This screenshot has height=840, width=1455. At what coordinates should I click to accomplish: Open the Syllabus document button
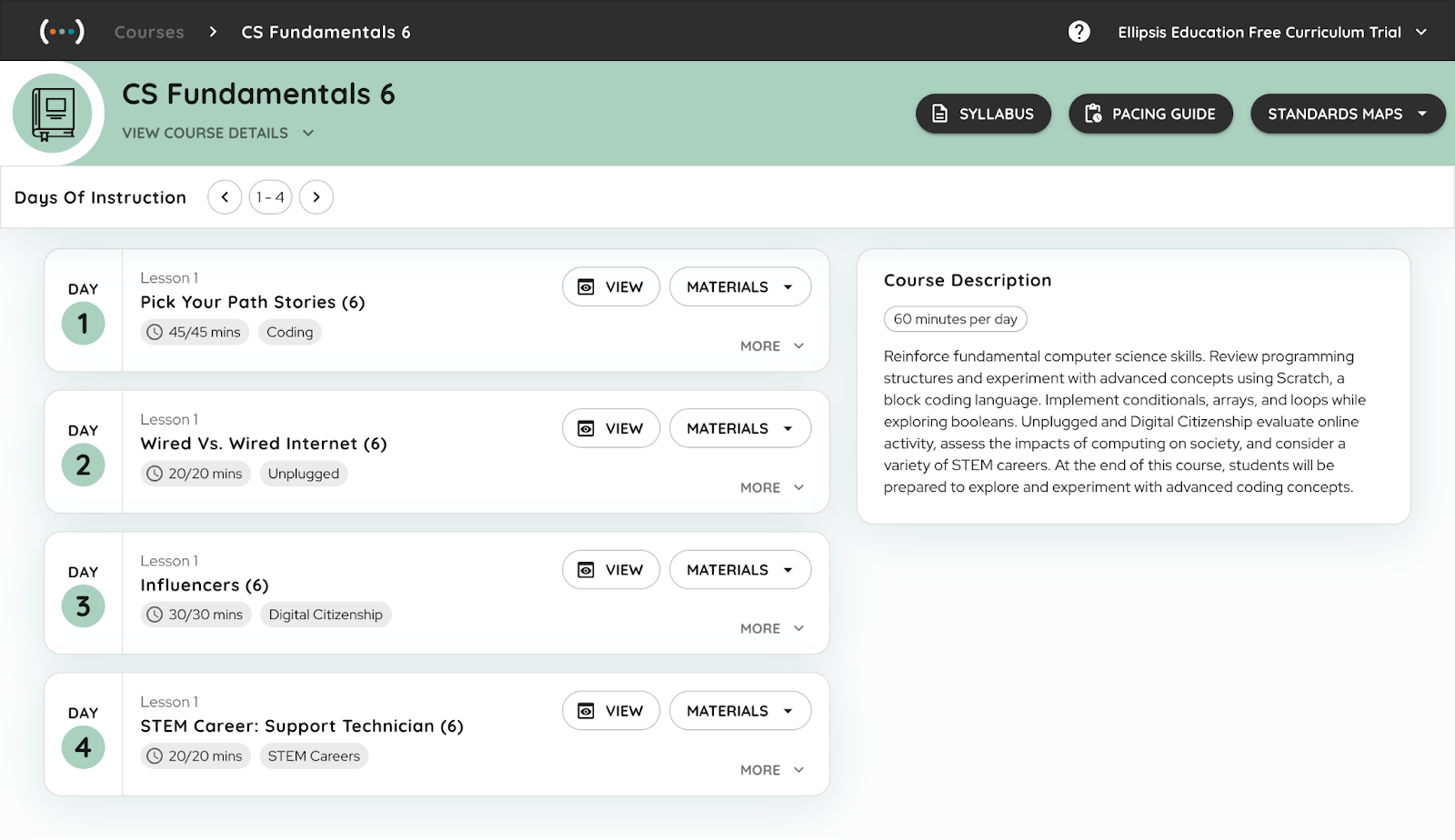pos(983,114)
